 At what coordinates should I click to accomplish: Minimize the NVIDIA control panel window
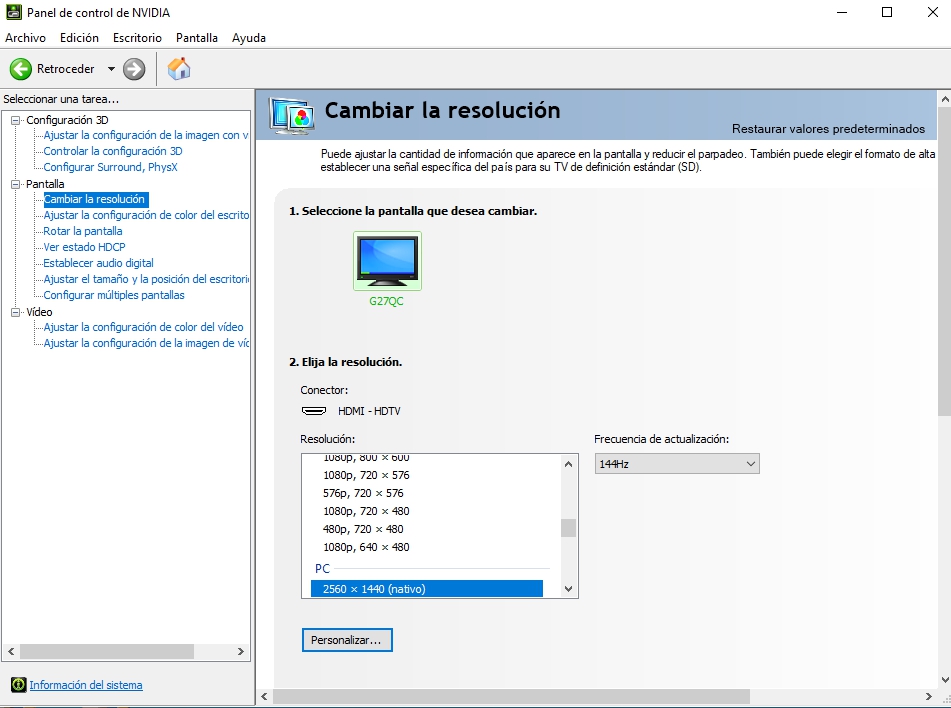tap(842, 12)
